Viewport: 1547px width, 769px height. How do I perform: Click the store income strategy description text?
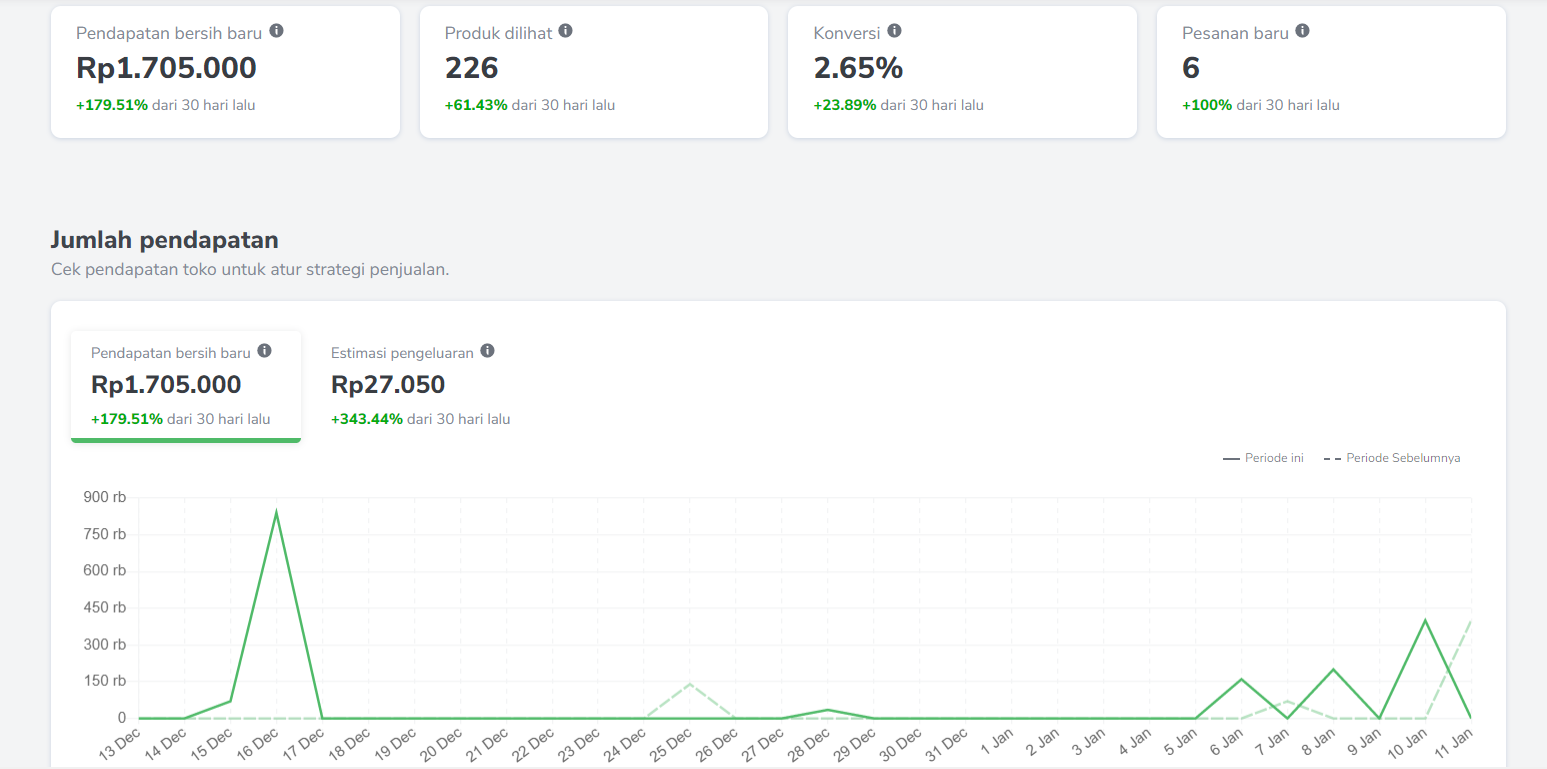[250, 270]
